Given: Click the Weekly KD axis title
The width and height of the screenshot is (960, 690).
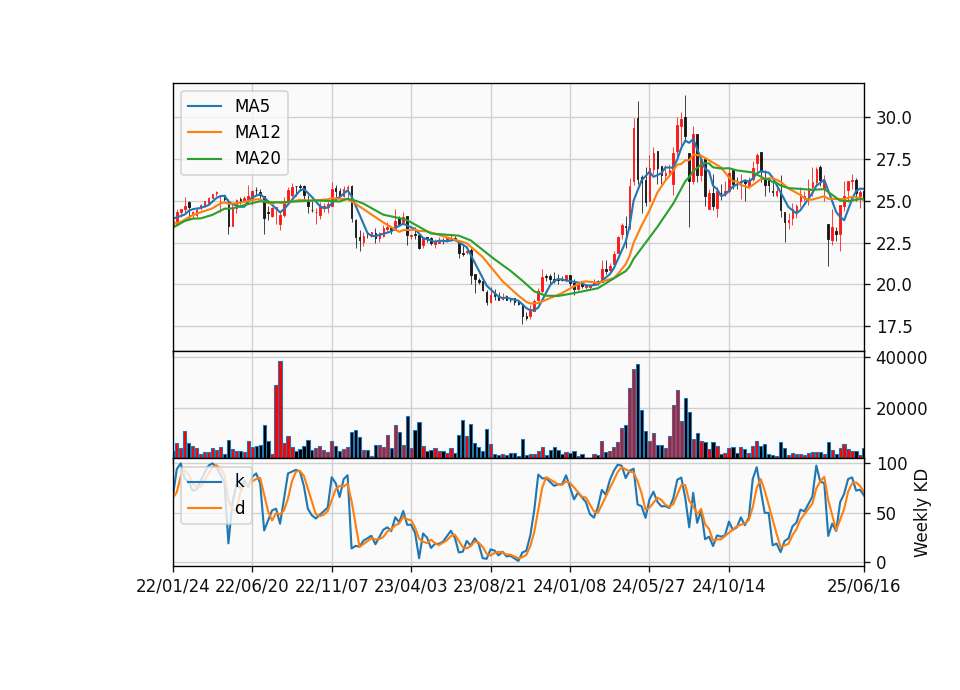Looking at the screenshot, I should tap(921, 514).
